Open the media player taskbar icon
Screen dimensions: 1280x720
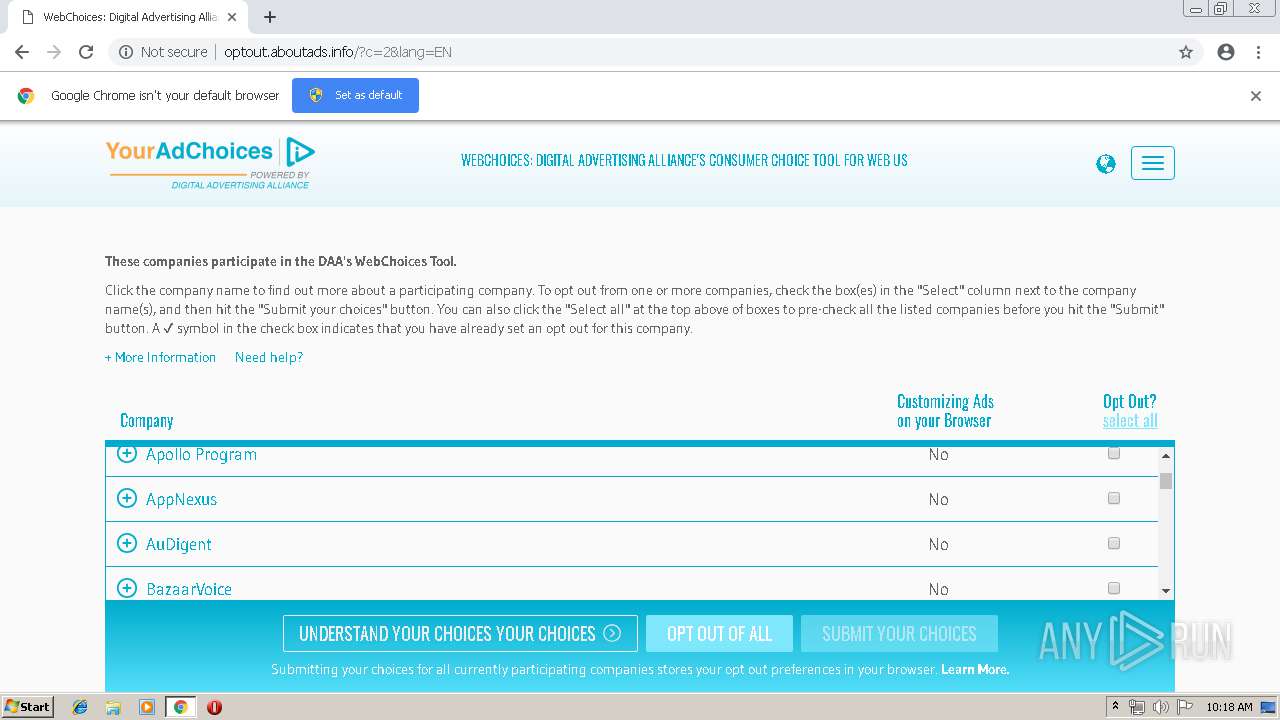[146, 707]
